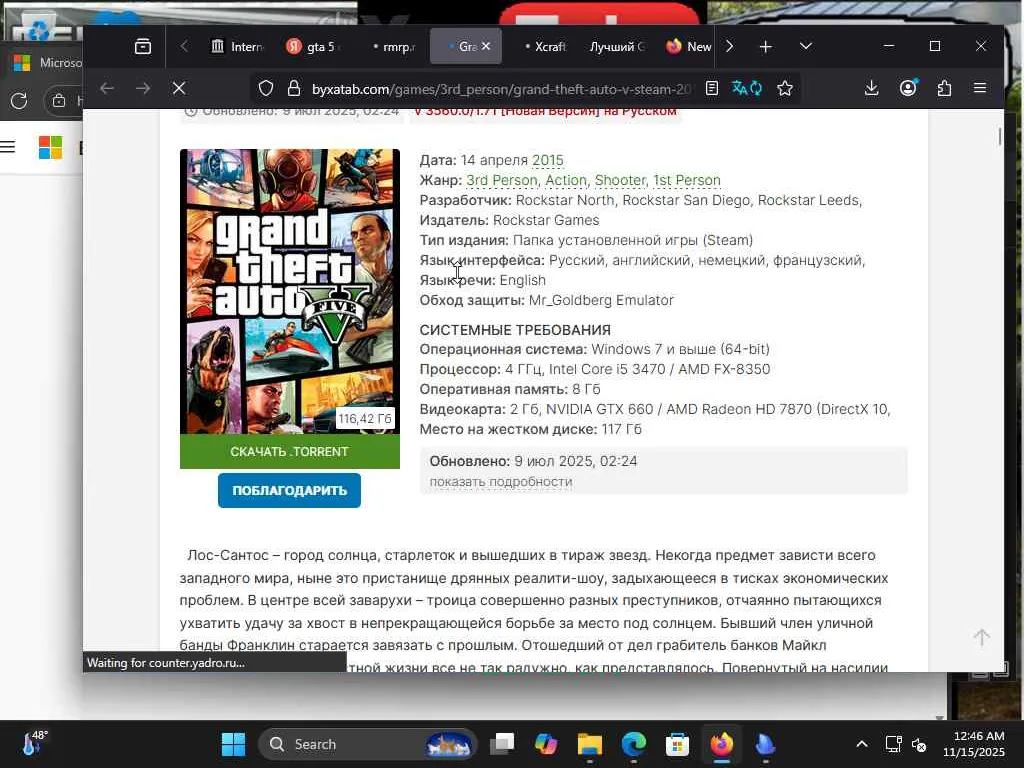Click the Mr_Goldberg Emulator text
Screen dimensions: 1024x768
[601, 300]
